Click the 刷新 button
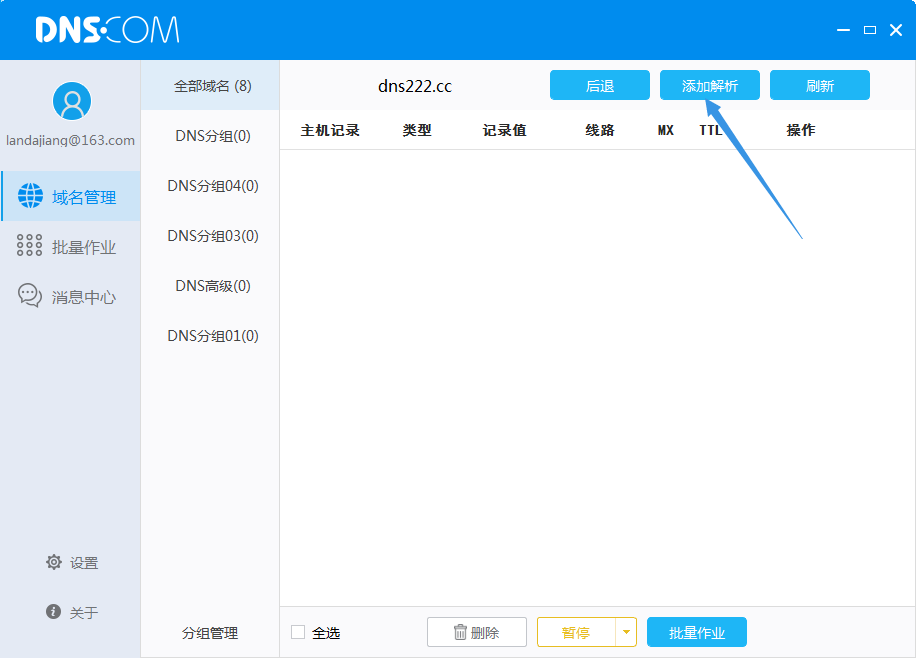Viewport: 916px width, 658px height. coord(819,86)
